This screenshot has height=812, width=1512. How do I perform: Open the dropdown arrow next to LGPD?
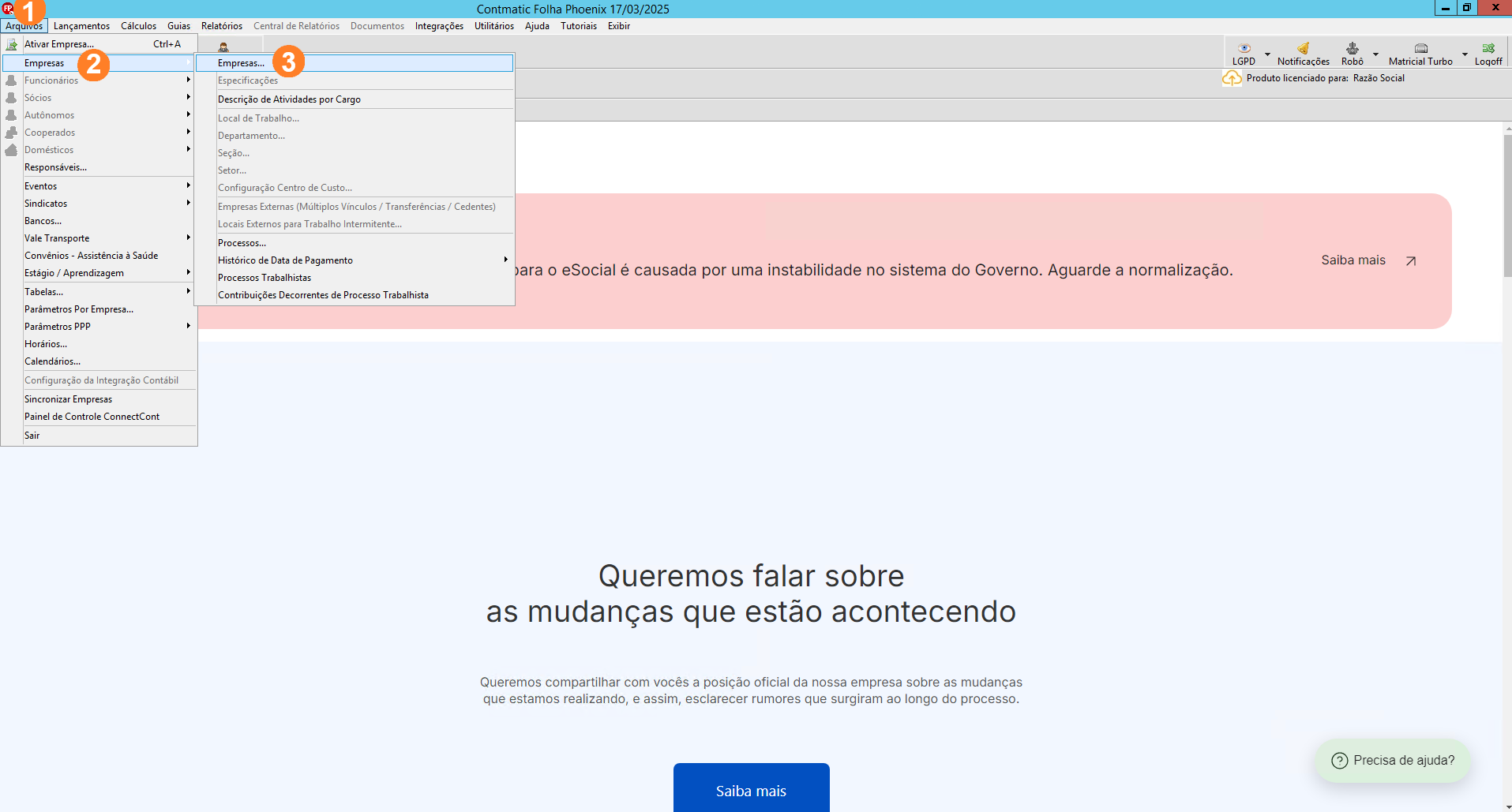(x=1268, y=54)
